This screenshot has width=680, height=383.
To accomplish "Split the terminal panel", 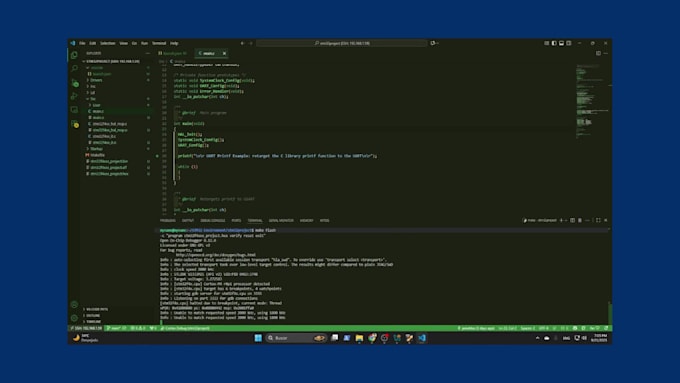I will coord(572,220).
